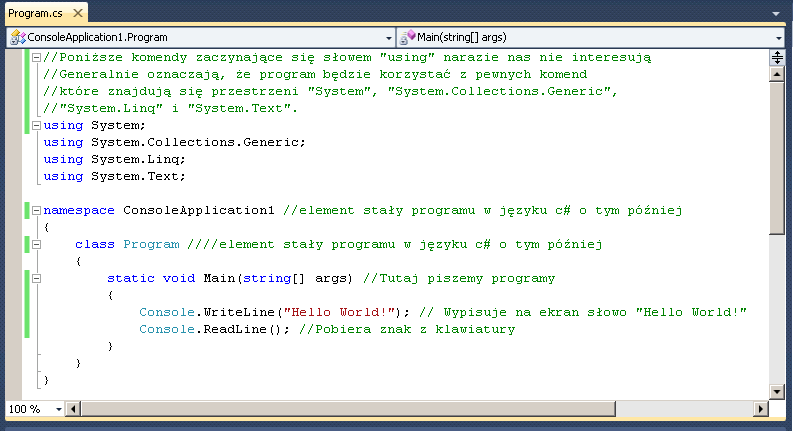Collapse the comment block starting with //Poniższe

(x=36, y=57)
